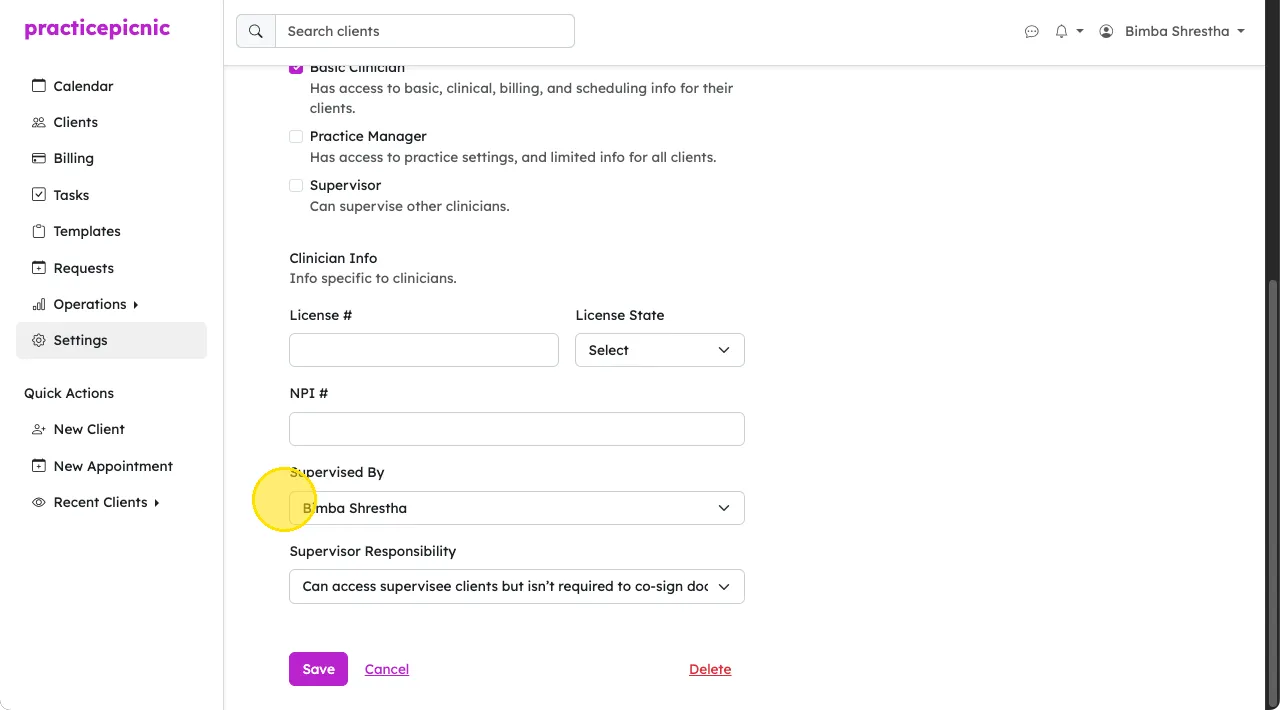The image size is (1280, 710).
Task: Check the Supervisor role checkbox
Action: 296,185
